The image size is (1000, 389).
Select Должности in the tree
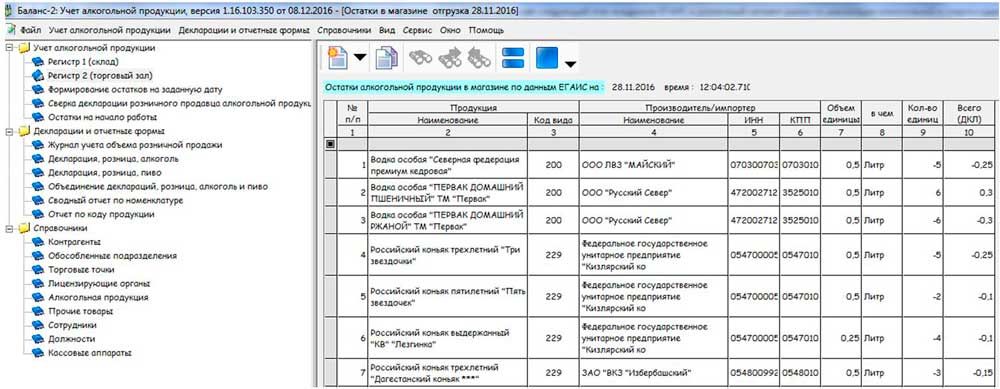point(72,339)
